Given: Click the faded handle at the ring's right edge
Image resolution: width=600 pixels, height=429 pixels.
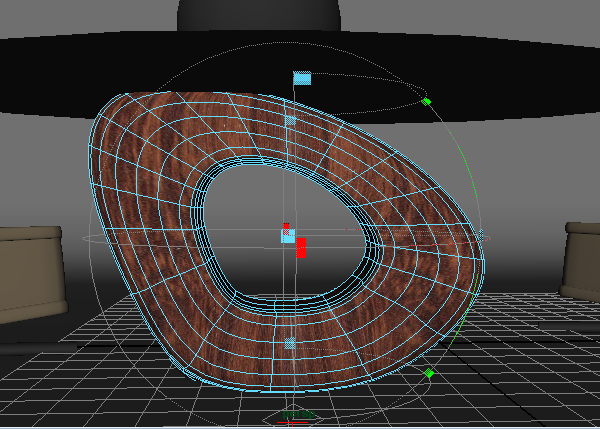Looking at the screenshot, I should [481, 235].
